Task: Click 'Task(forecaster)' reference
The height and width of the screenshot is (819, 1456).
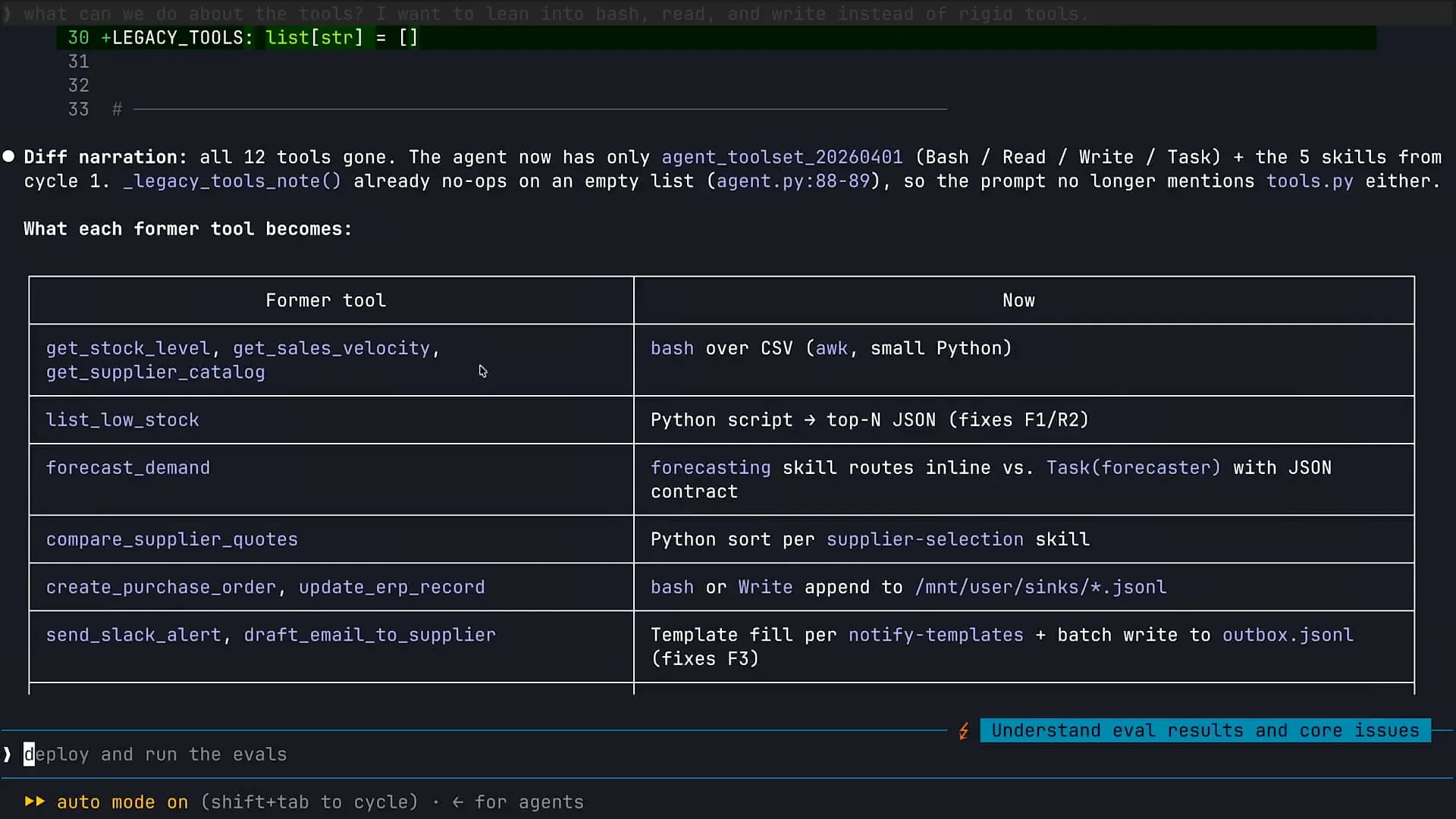Action: tap(1134, 468)
